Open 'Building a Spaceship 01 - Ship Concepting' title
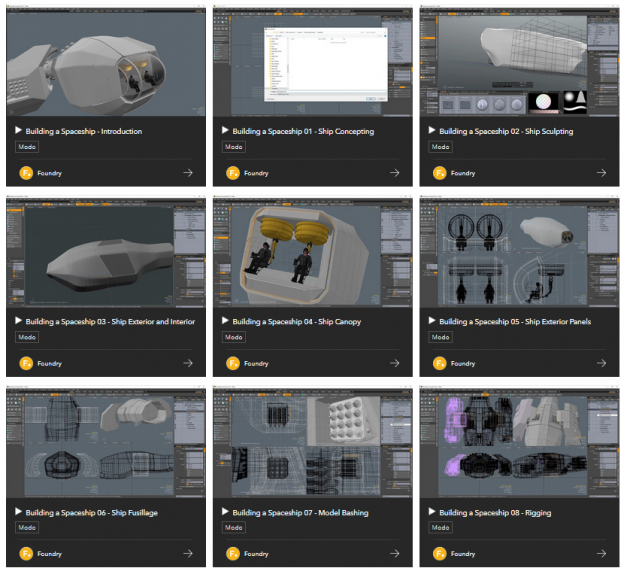 pyautogui.click(x=288, y=131)
